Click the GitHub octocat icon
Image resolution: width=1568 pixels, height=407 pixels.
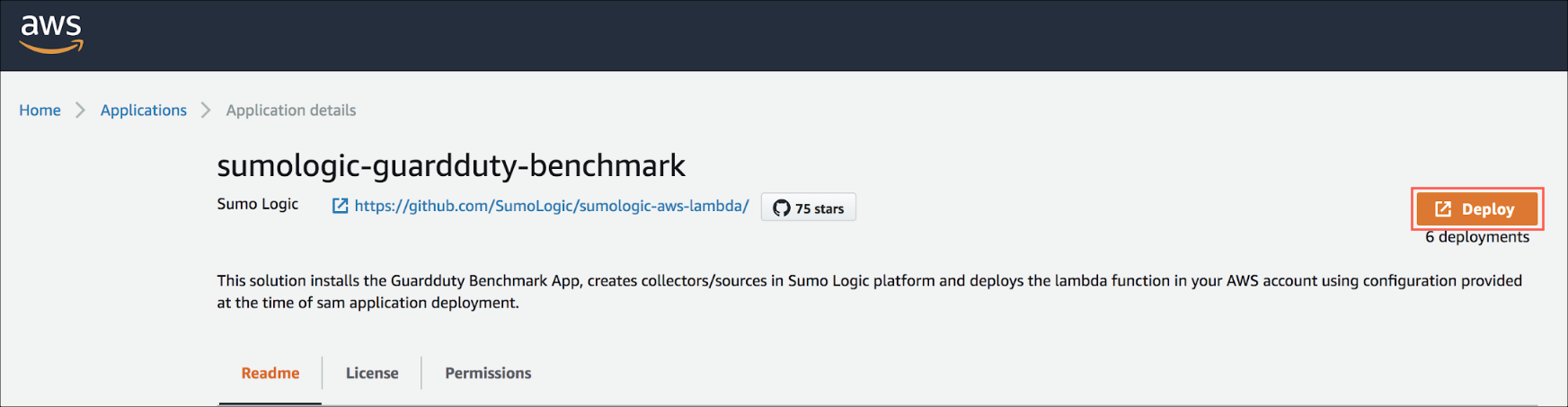click(781, 208)
